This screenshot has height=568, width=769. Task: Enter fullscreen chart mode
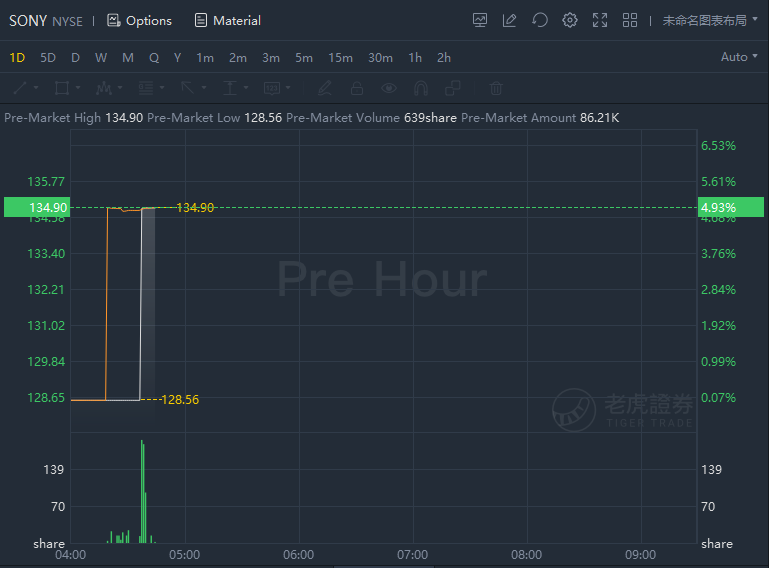point(600,21)
